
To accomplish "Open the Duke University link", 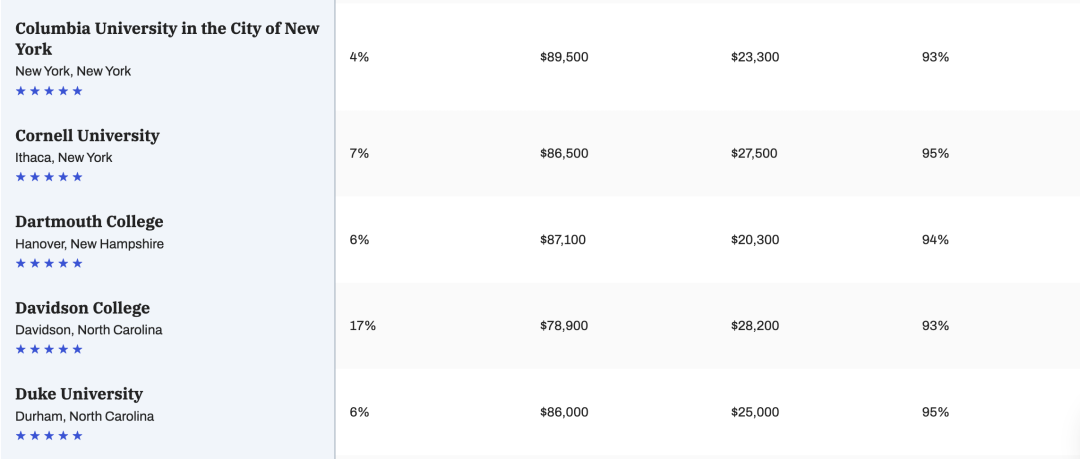I will coord(79,394).
